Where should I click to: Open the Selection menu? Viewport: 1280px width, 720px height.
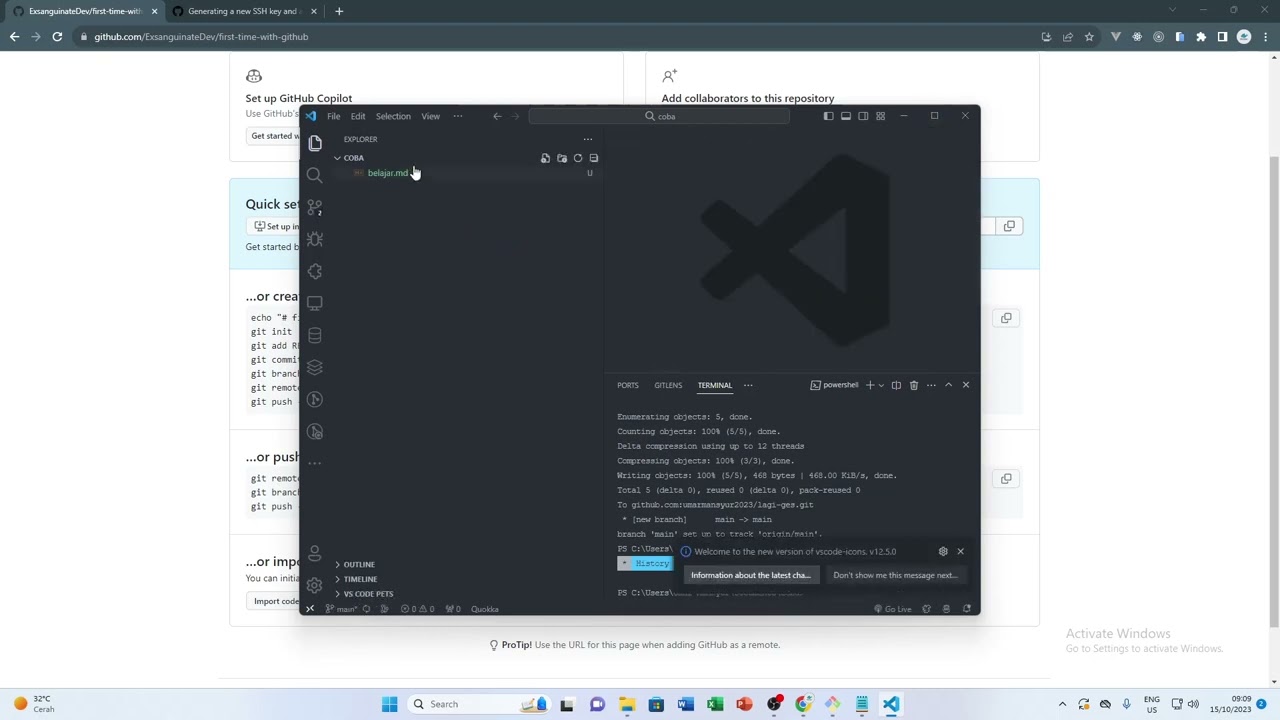393,116
